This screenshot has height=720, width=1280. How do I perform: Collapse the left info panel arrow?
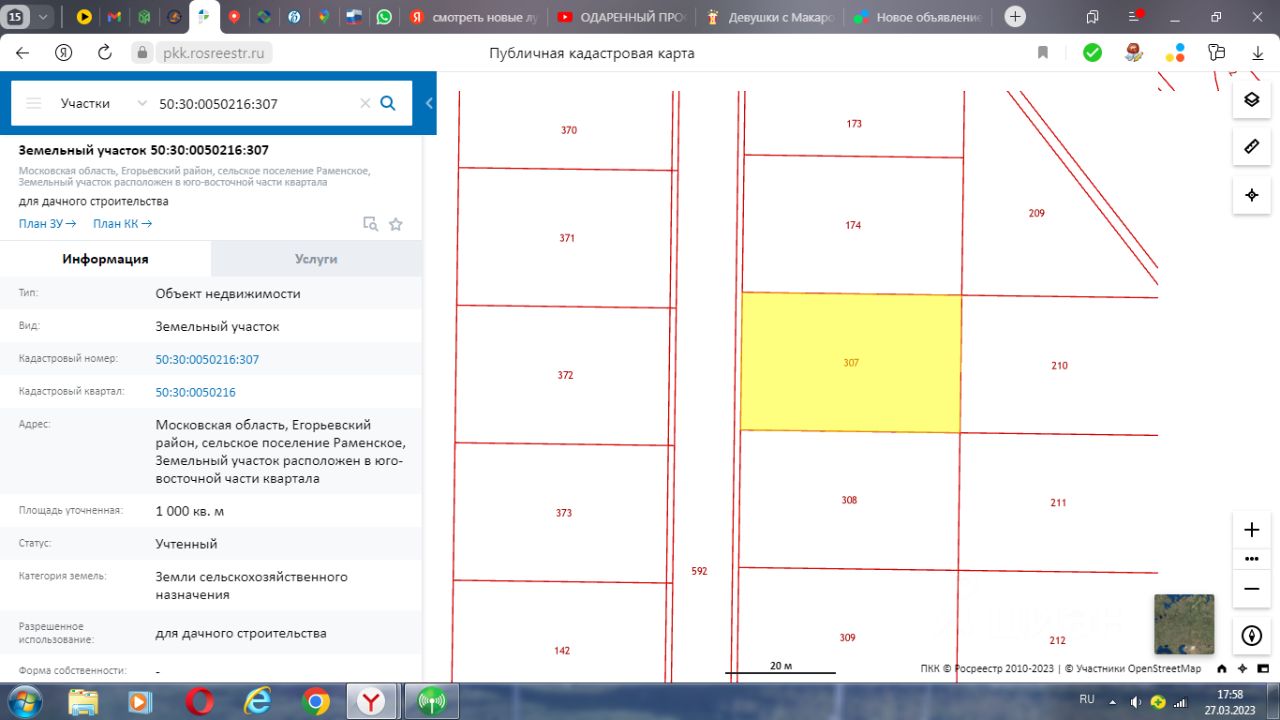pyautogui.click(x=429, y=103)
